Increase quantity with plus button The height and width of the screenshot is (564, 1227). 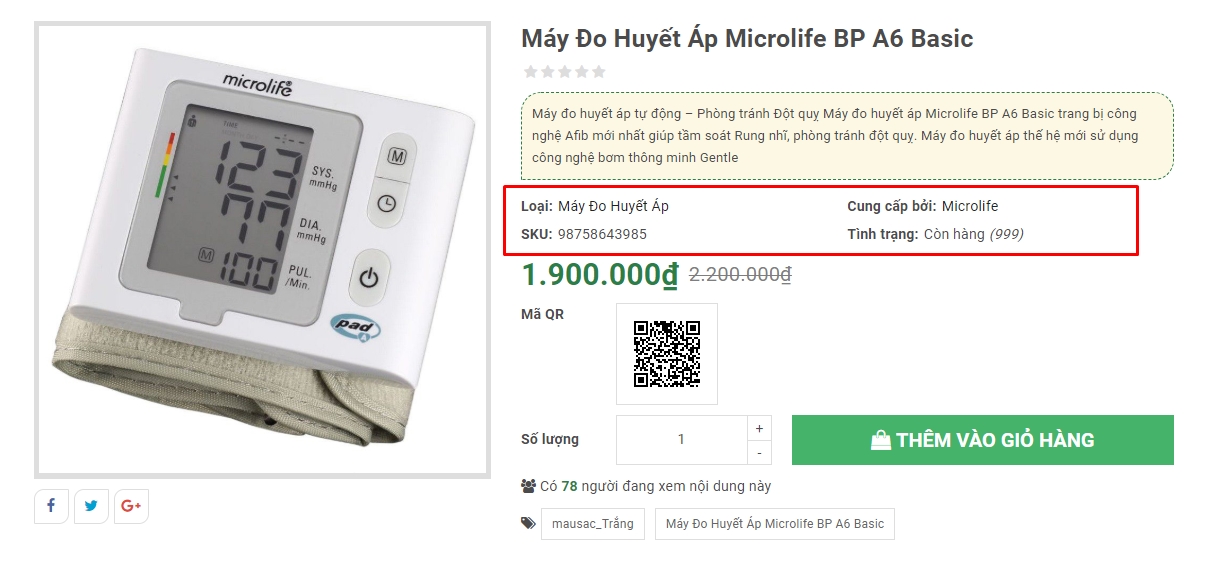[x=759, y=428]
